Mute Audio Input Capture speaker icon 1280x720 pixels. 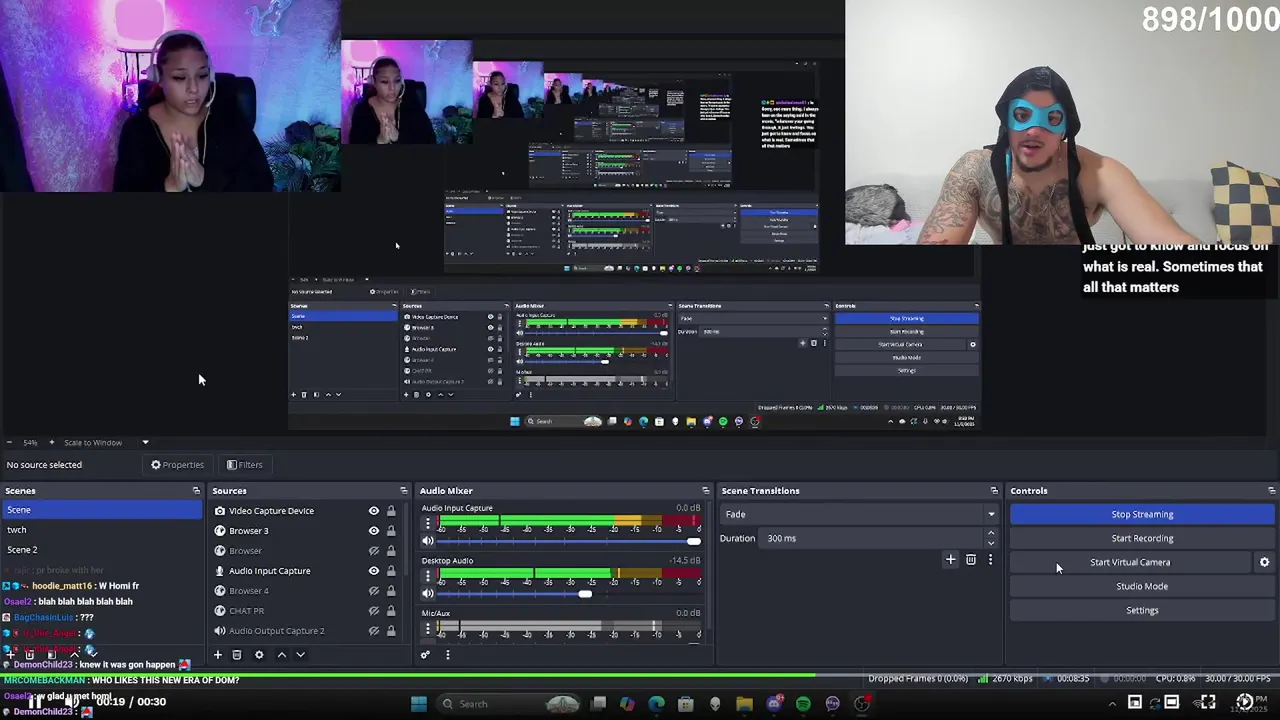click(428, 541)
